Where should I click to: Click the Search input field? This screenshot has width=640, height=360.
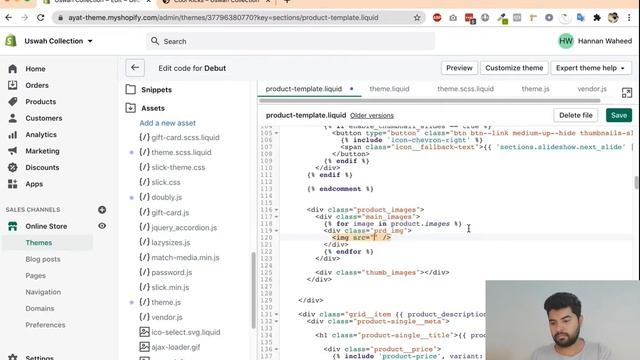point(290,41)
